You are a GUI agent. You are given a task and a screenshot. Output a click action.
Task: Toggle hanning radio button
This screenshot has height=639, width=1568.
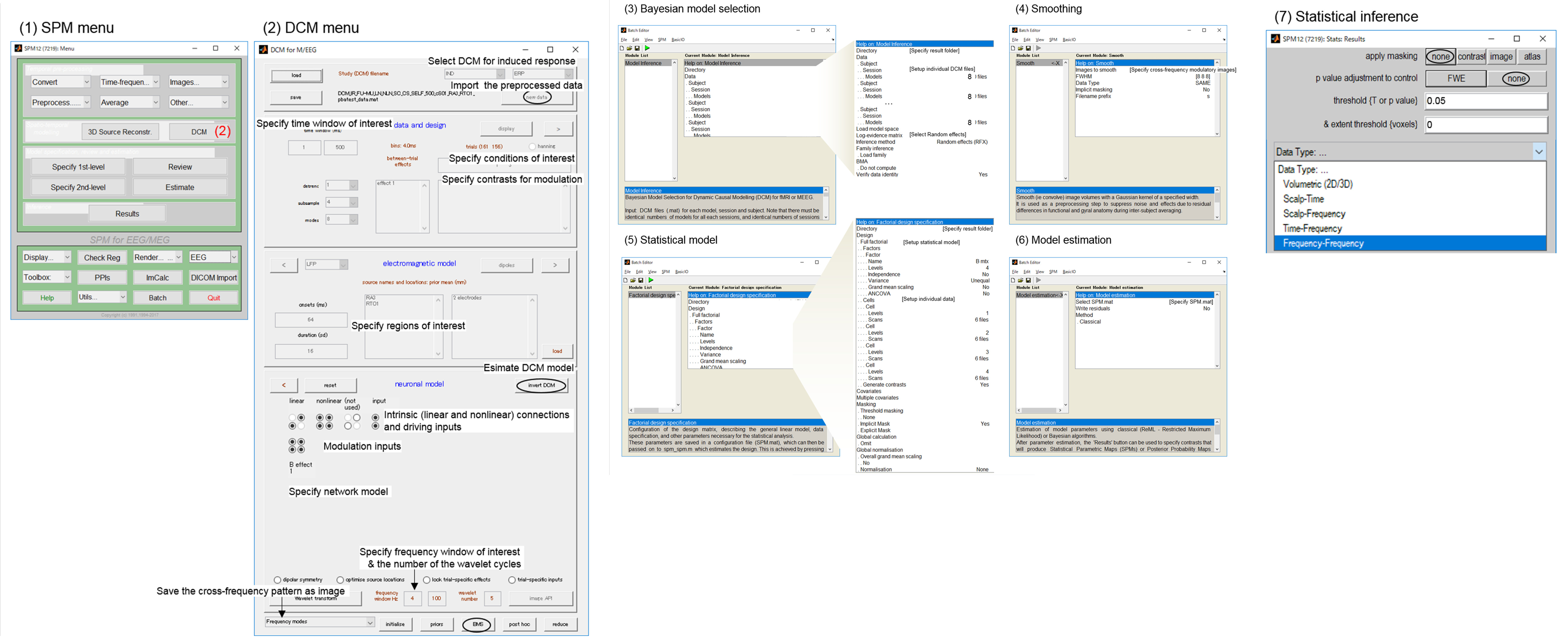[x=532, y=146]
